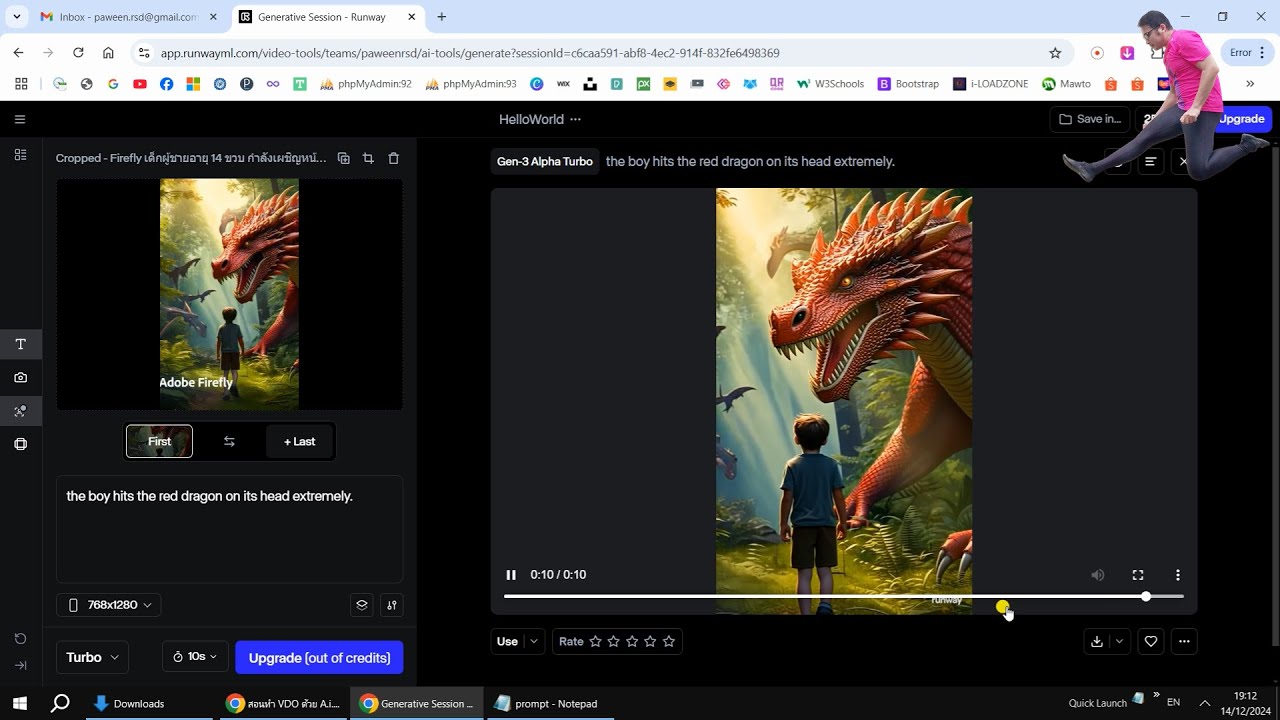Open the W3Schools bookmark
The image size is (1280, 720).
(x=830, y=84)
